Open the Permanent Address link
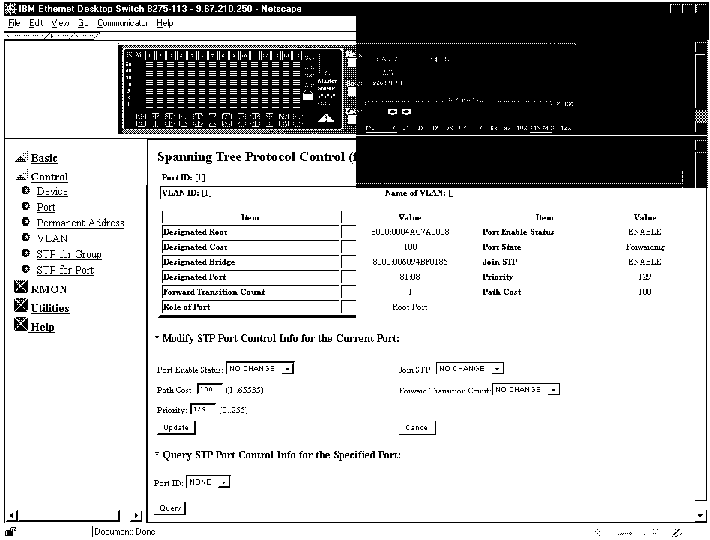710x540 pixels. pyautogui.click(x=80, y=223)
